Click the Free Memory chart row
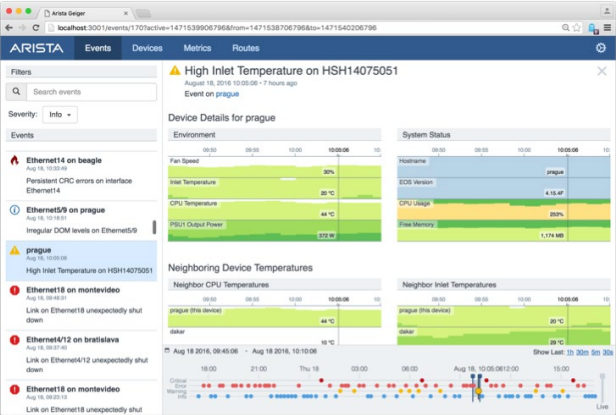616x415 pixels. pos(504,230)
